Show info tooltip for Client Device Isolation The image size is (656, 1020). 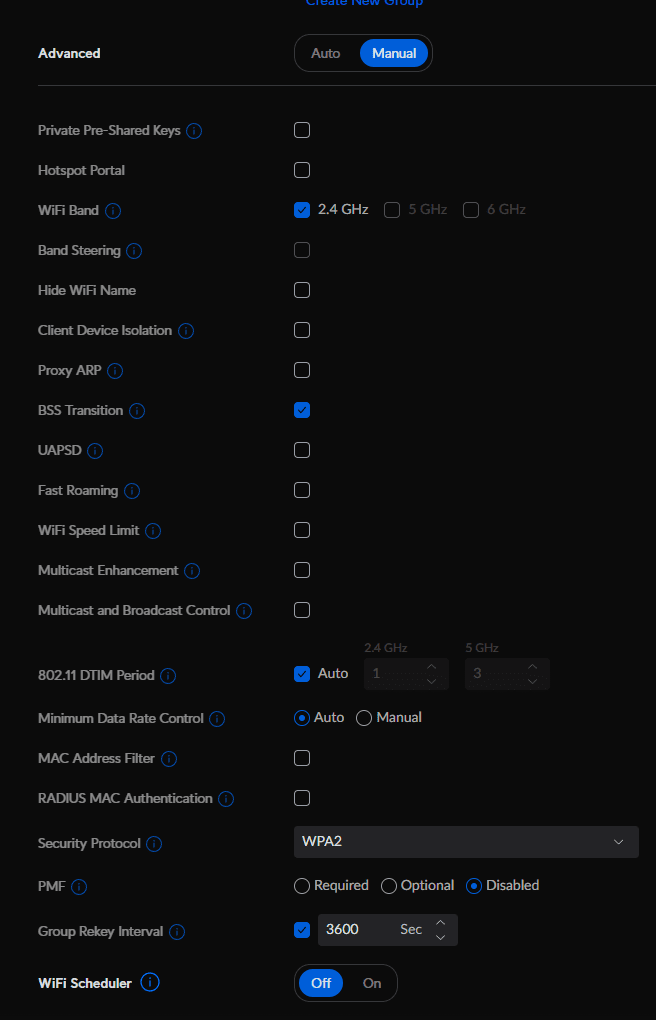pos(185,331)
